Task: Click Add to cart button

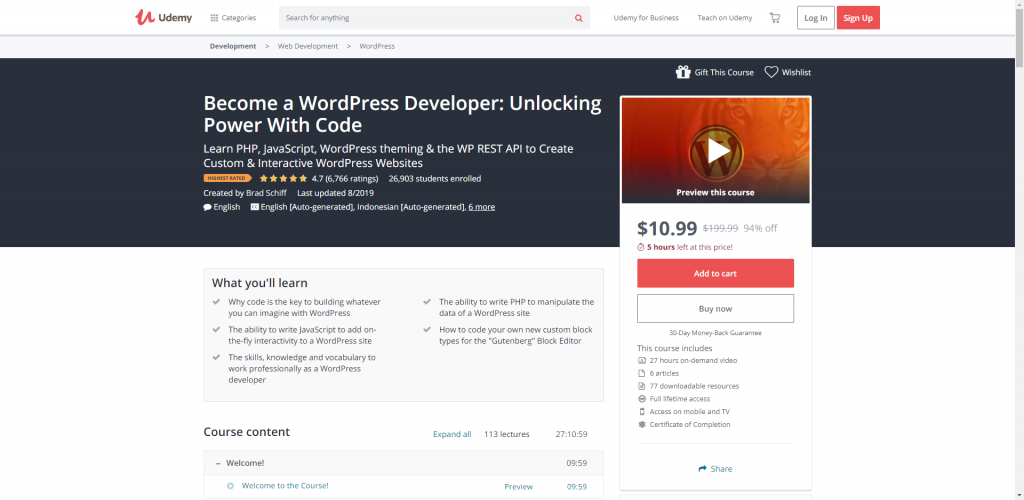Action: (x=716, y=273)
